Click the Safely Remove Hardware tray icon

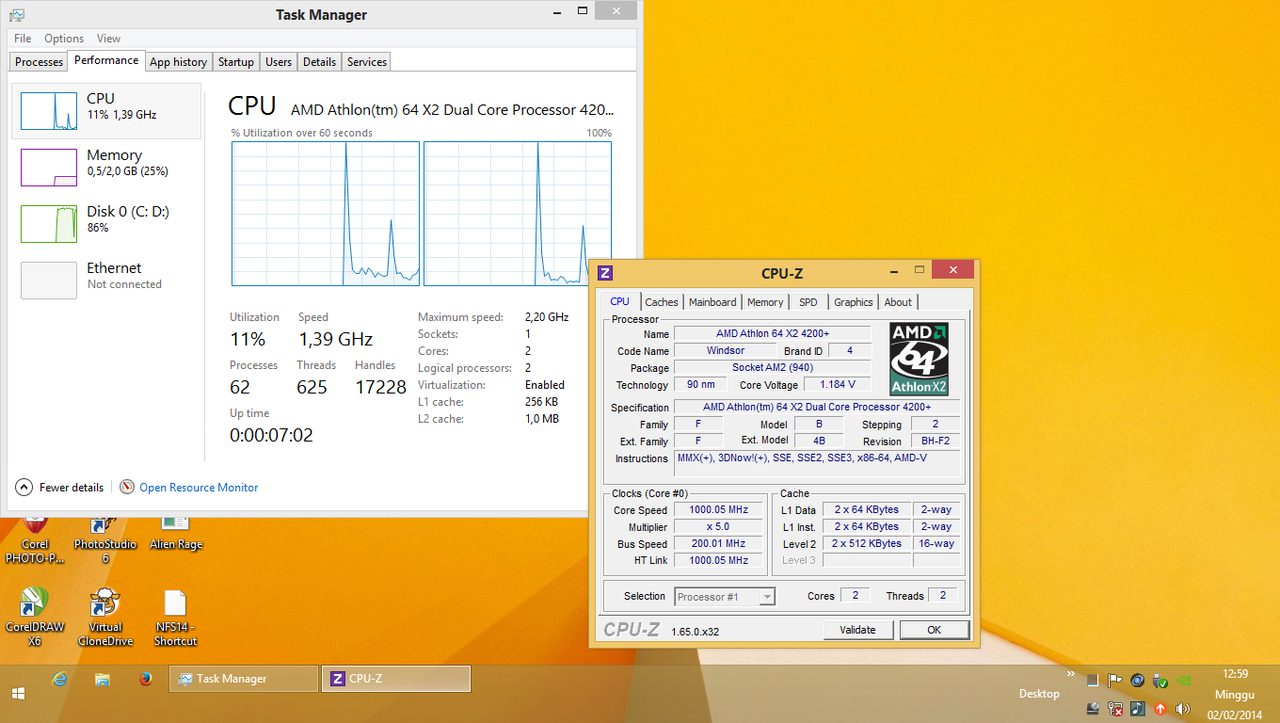[1160, 680]
